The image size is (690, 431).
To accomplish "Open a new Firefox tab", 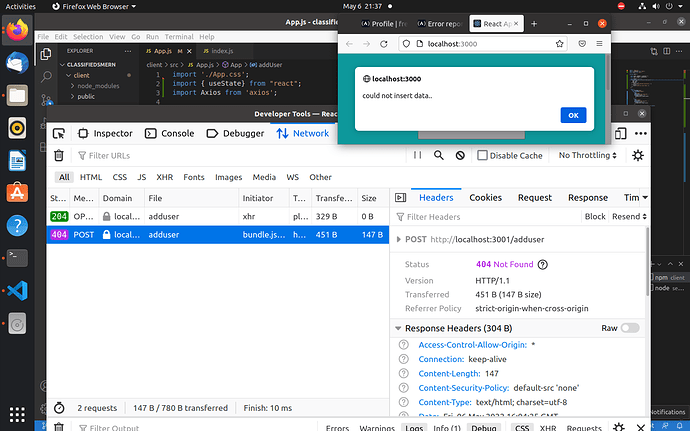I will (534, 24).
